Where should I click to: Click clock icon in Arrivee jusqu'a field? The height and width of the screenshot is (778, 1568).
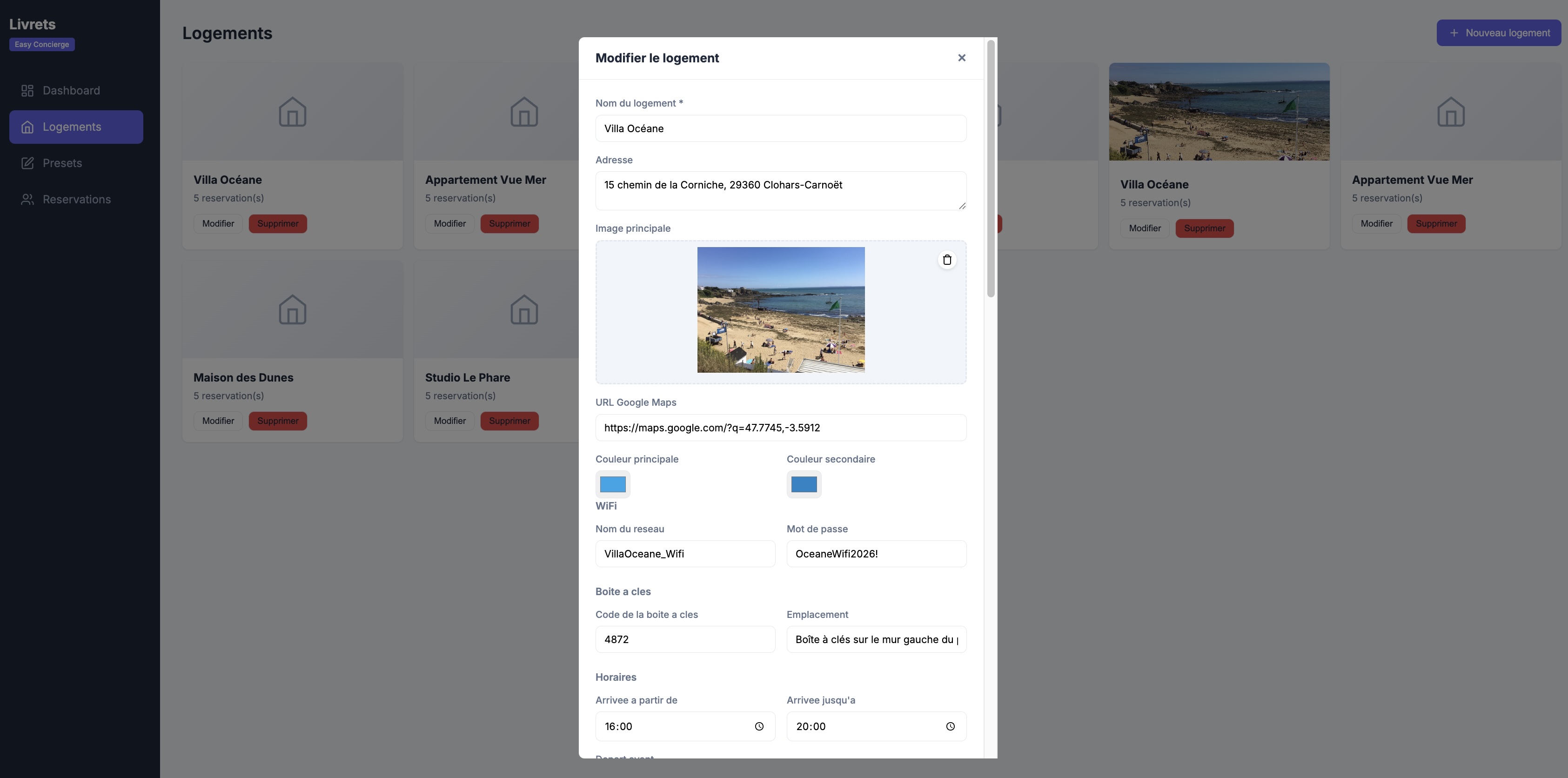950,726
